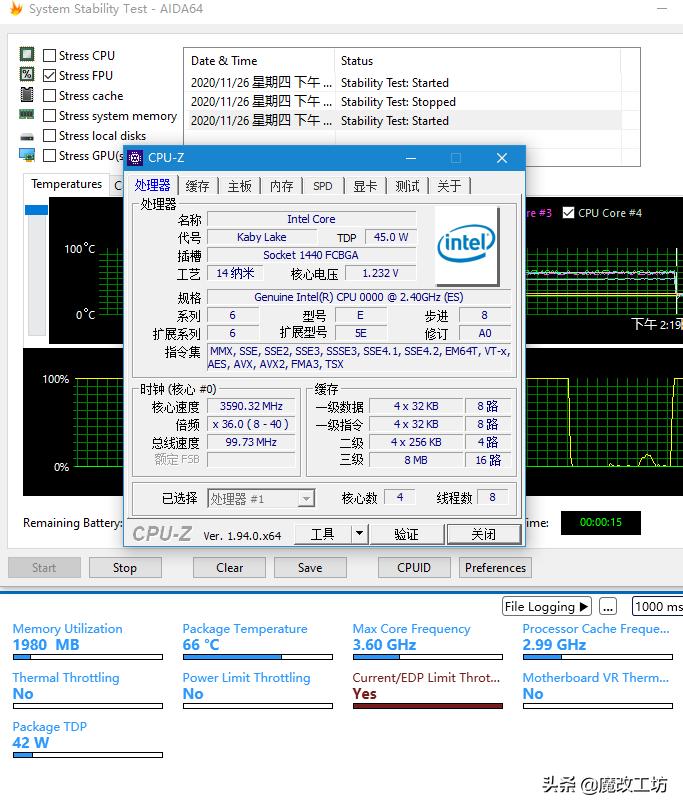Click the elapsed time 00:00:15 display

[600, 523]
